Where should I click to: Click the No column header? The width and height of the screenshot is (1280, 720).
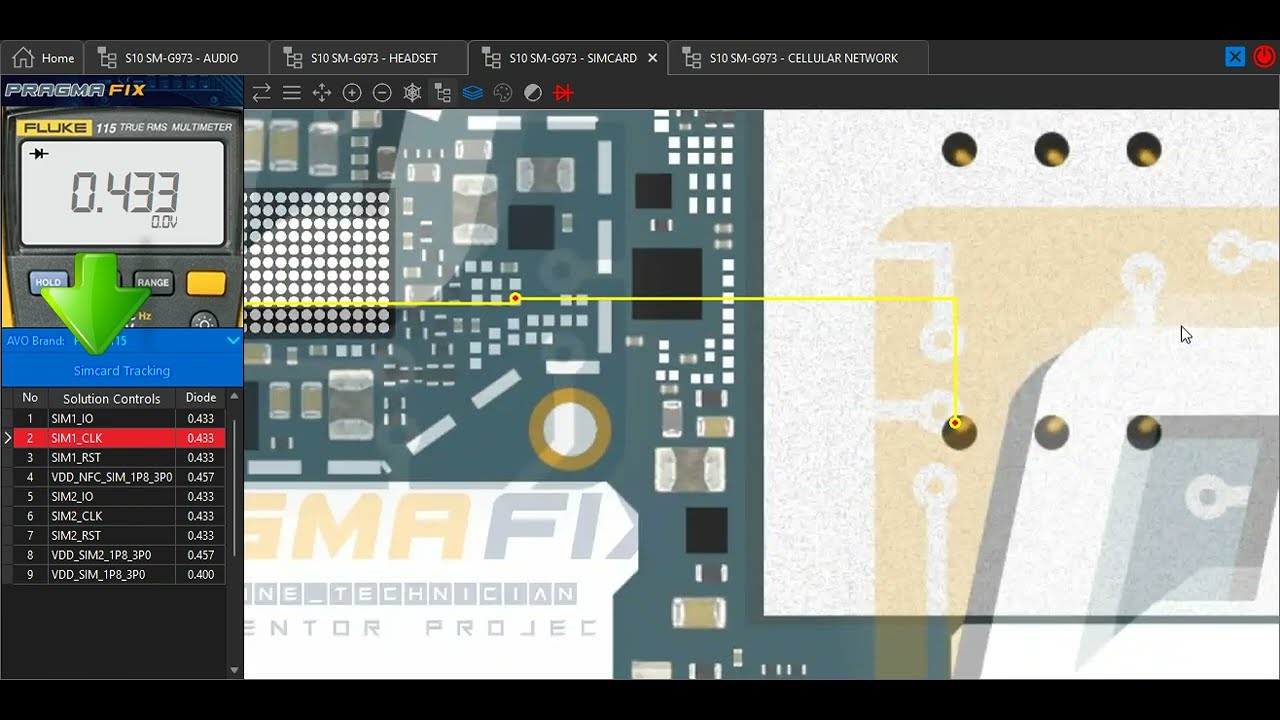30,398
